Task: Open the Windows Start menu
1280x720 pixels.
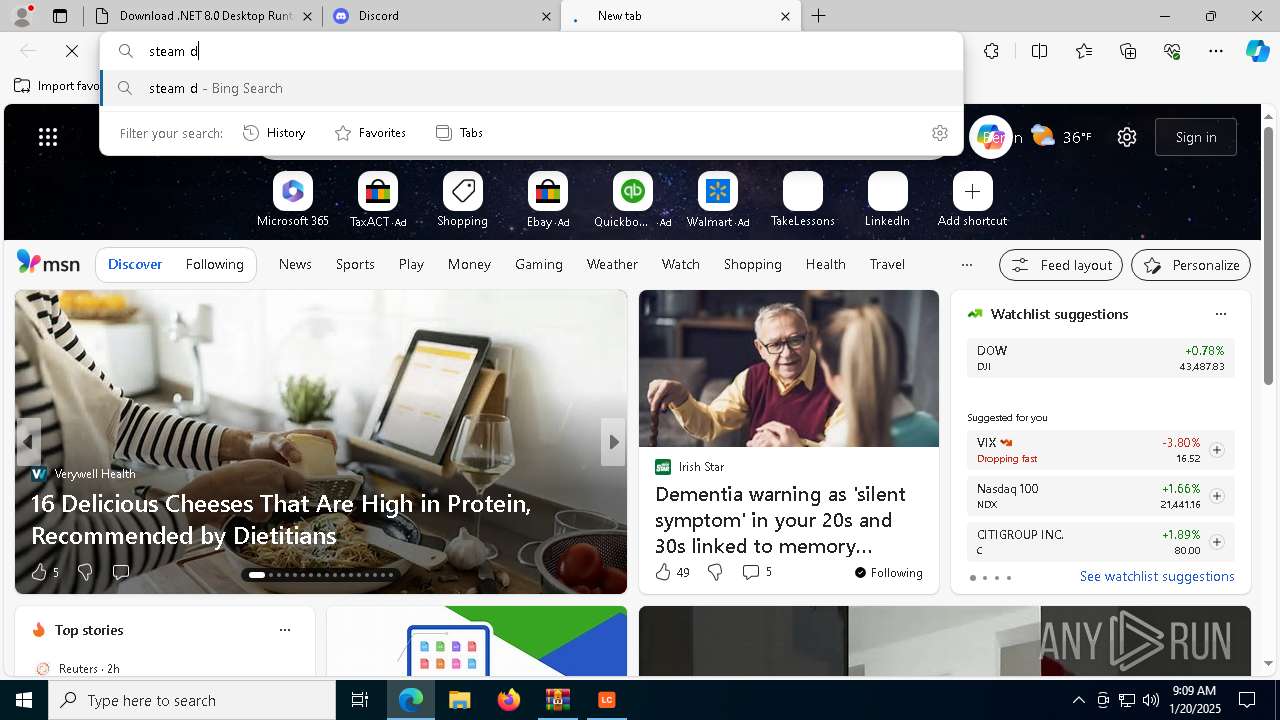Action: 24,700
